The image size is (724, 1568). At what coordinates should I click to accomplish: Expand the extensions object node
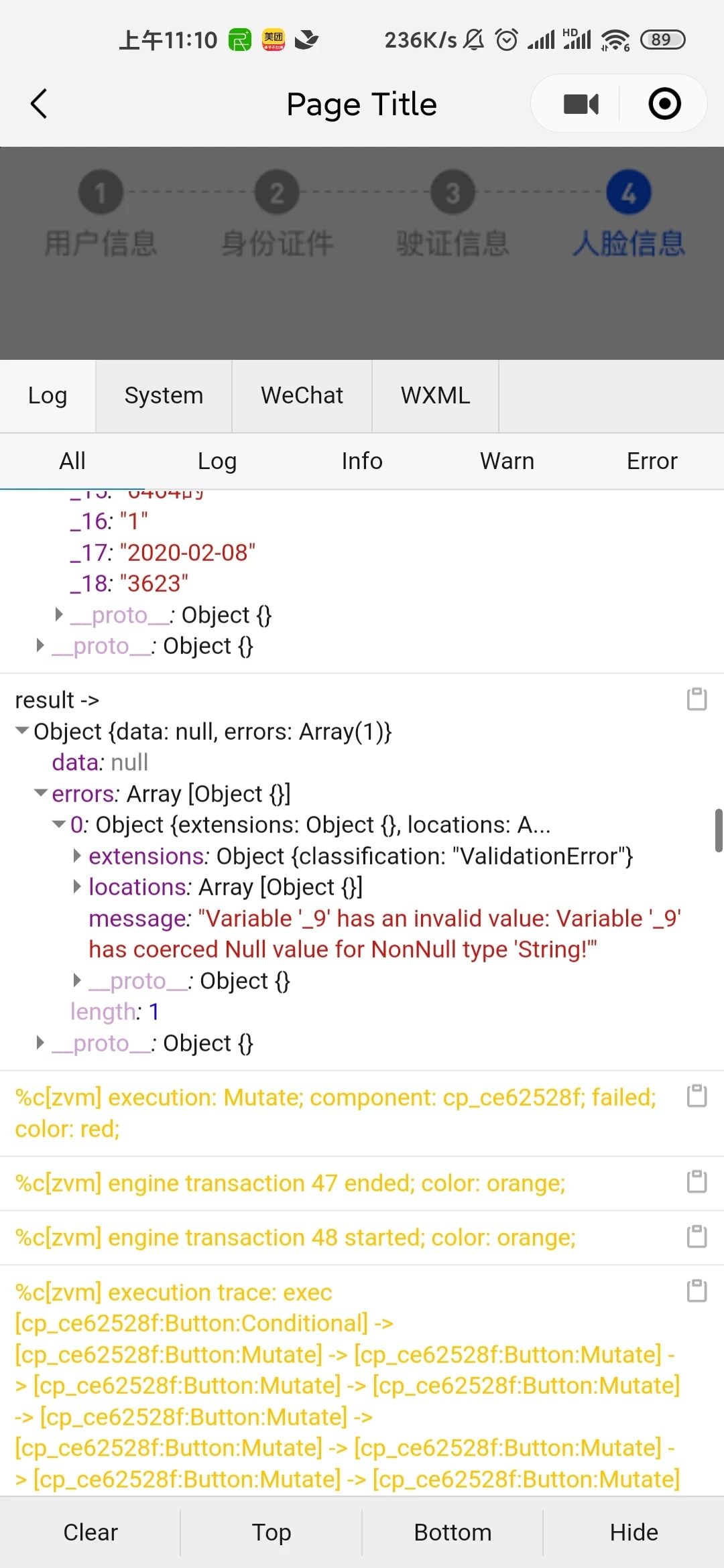coord(77,856)
